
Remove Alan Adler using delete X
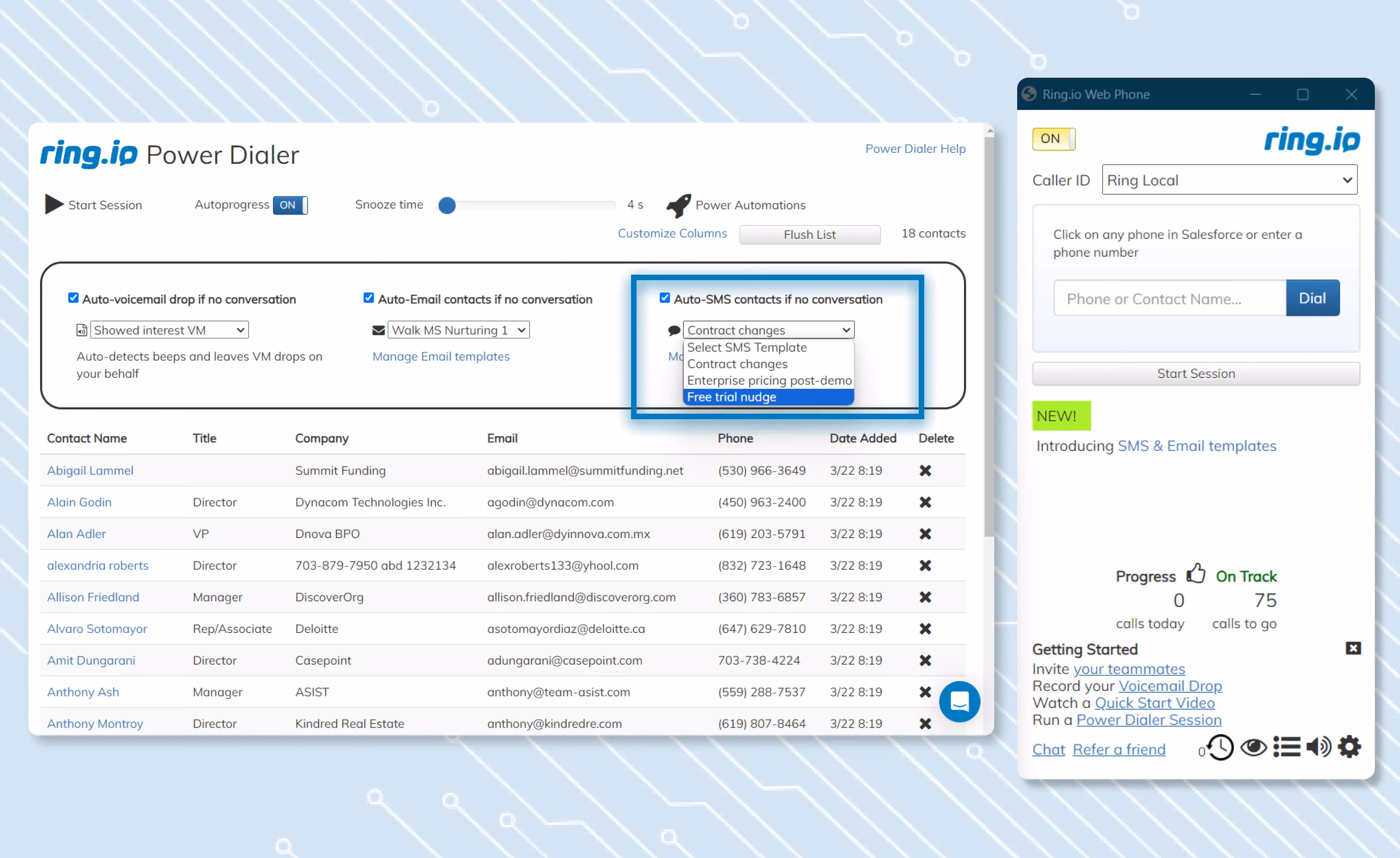tap(925, 534)
